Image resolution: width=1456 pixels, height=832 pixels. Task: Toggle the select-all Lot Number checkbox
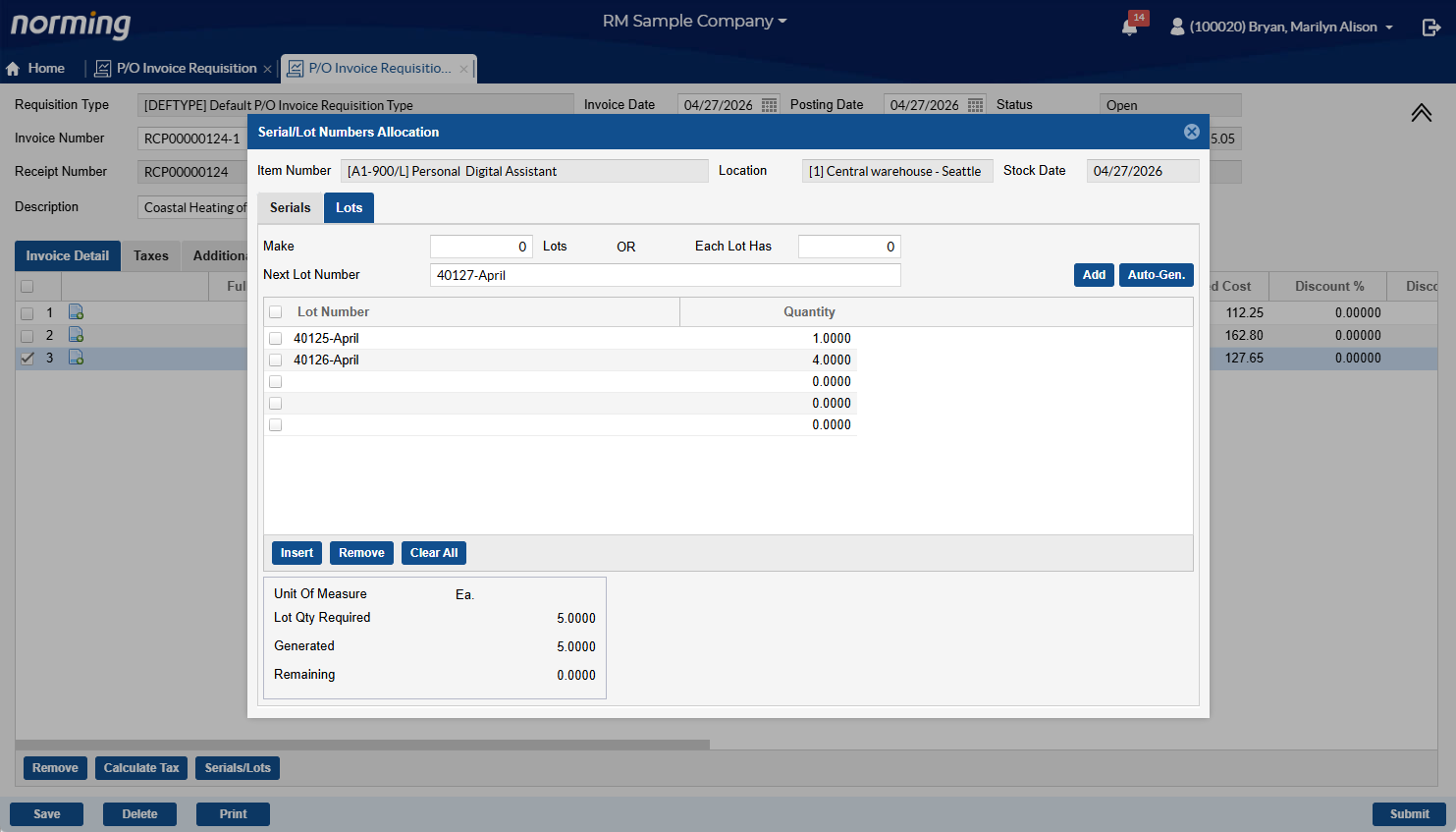click(276, 312)
